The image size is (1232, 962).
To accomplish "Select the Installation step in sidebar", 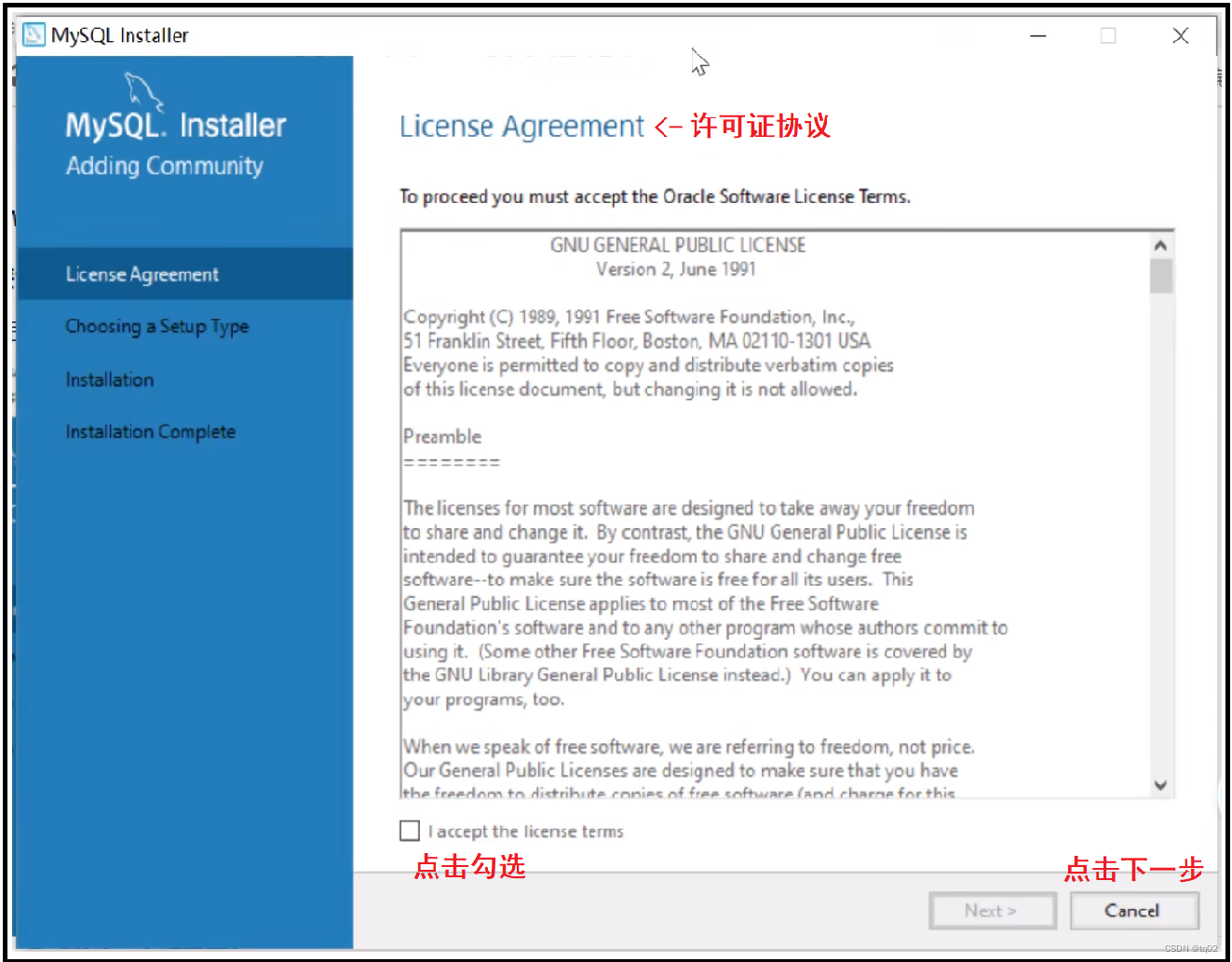I will [110, 380].
